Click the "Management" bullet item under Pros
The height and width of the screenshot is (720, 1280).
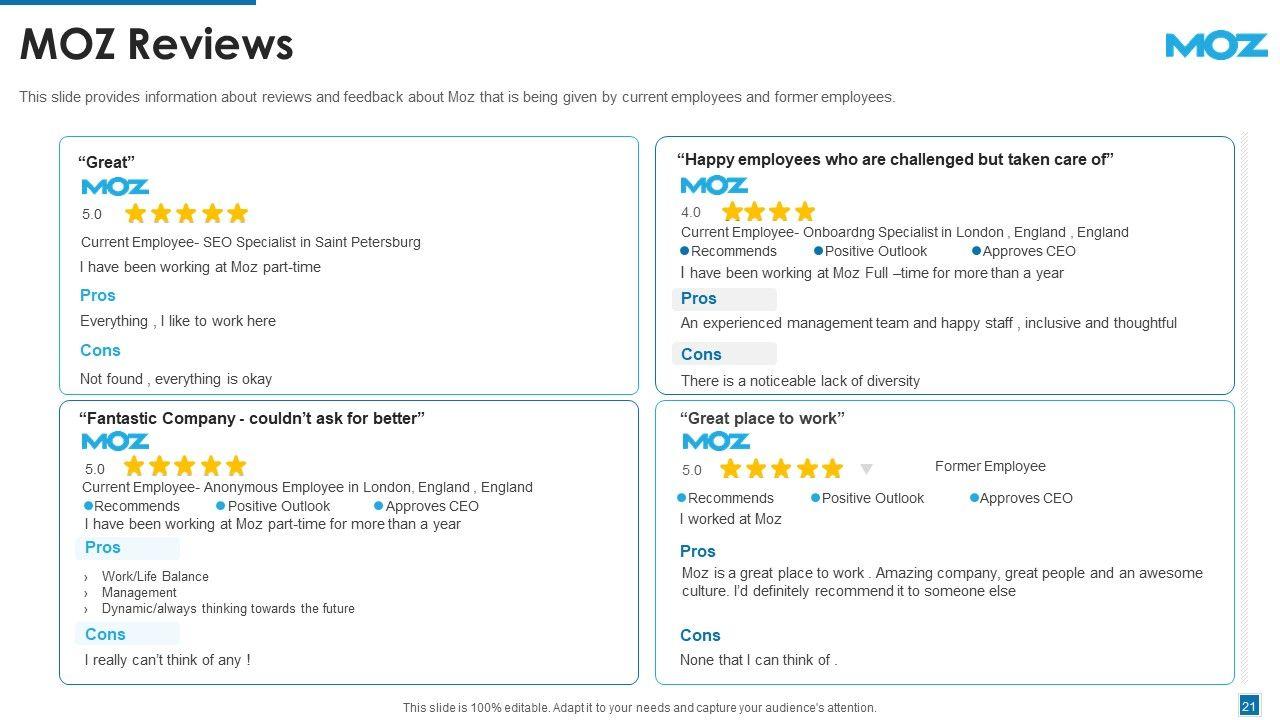[x=139, y=592]
